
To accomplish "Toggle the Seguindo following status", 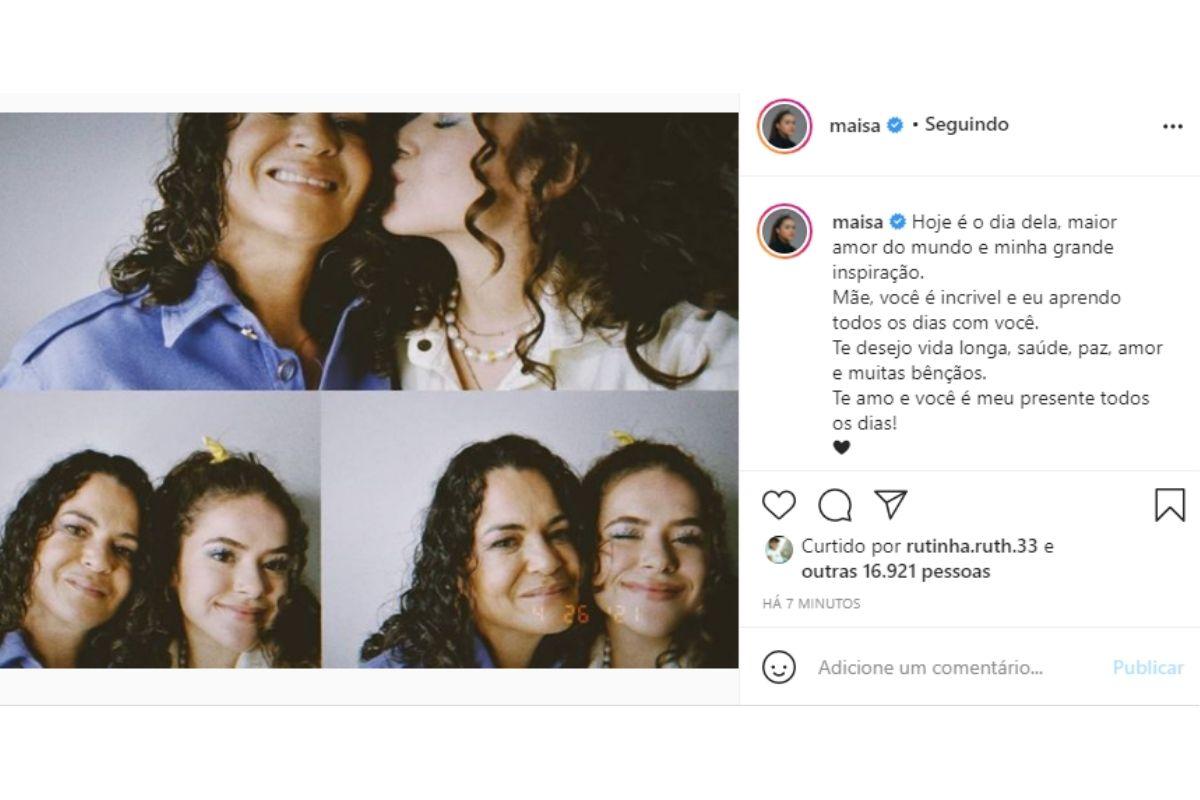I will (966, 125).
